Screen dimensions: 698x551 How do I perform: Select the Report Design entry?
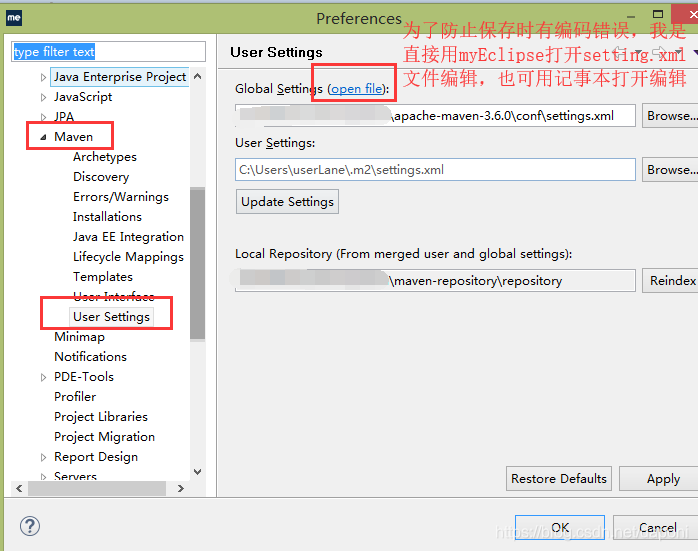96,457
